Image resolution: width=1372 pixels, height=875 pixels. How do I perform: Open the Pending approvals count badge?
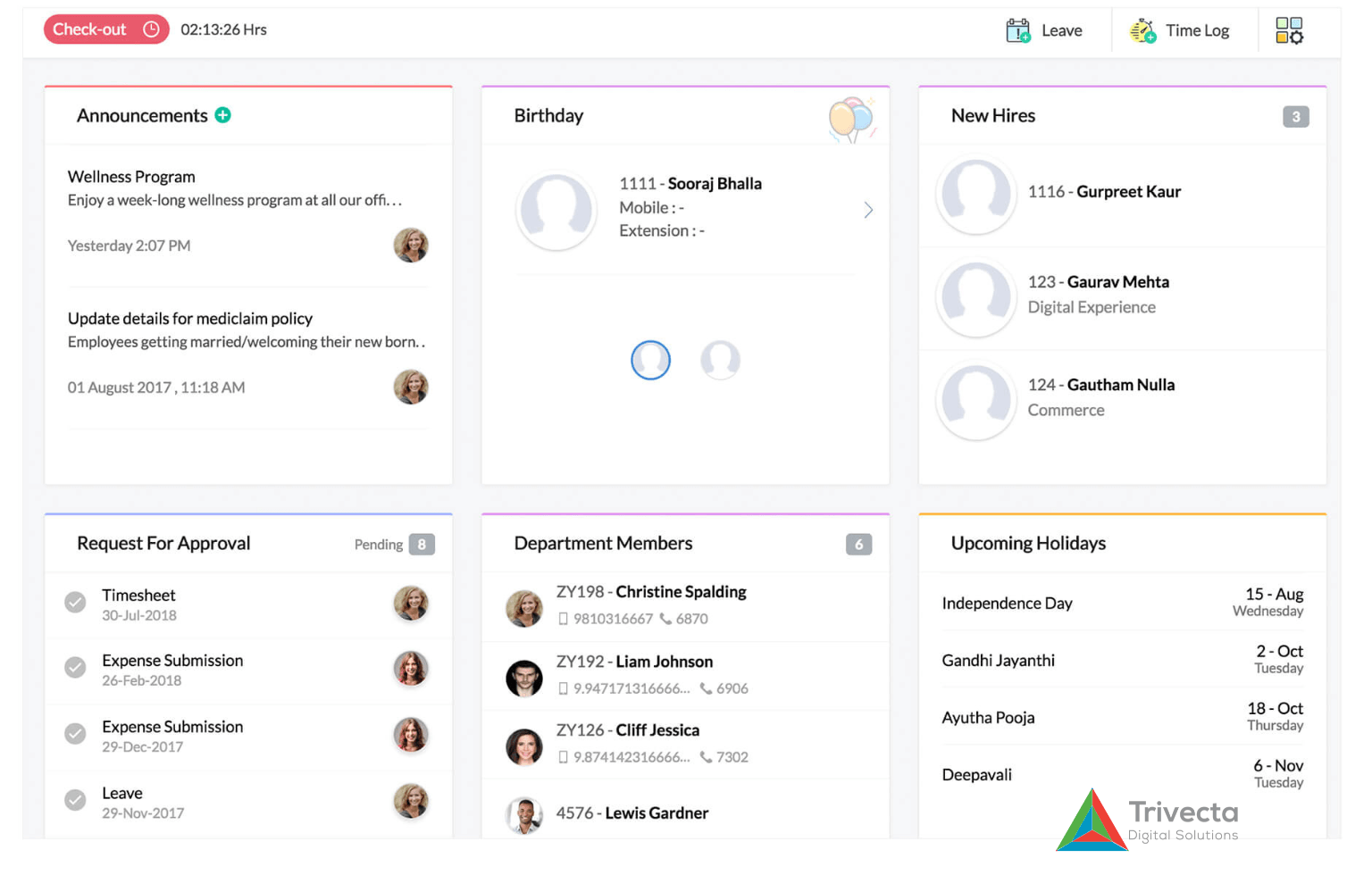click(422, 545)
